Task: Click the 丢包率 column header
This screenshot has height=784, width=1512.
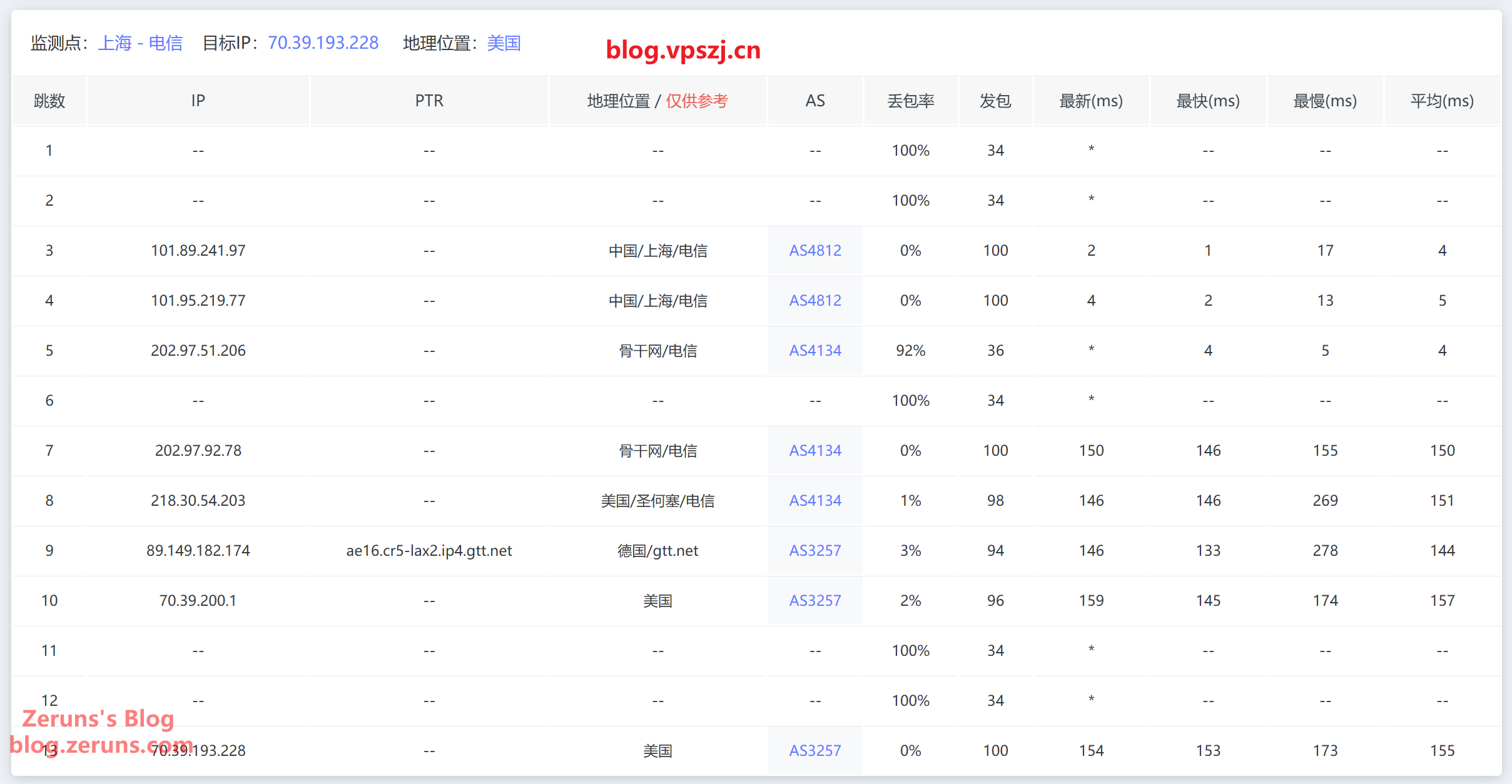Action: [910, 101]
